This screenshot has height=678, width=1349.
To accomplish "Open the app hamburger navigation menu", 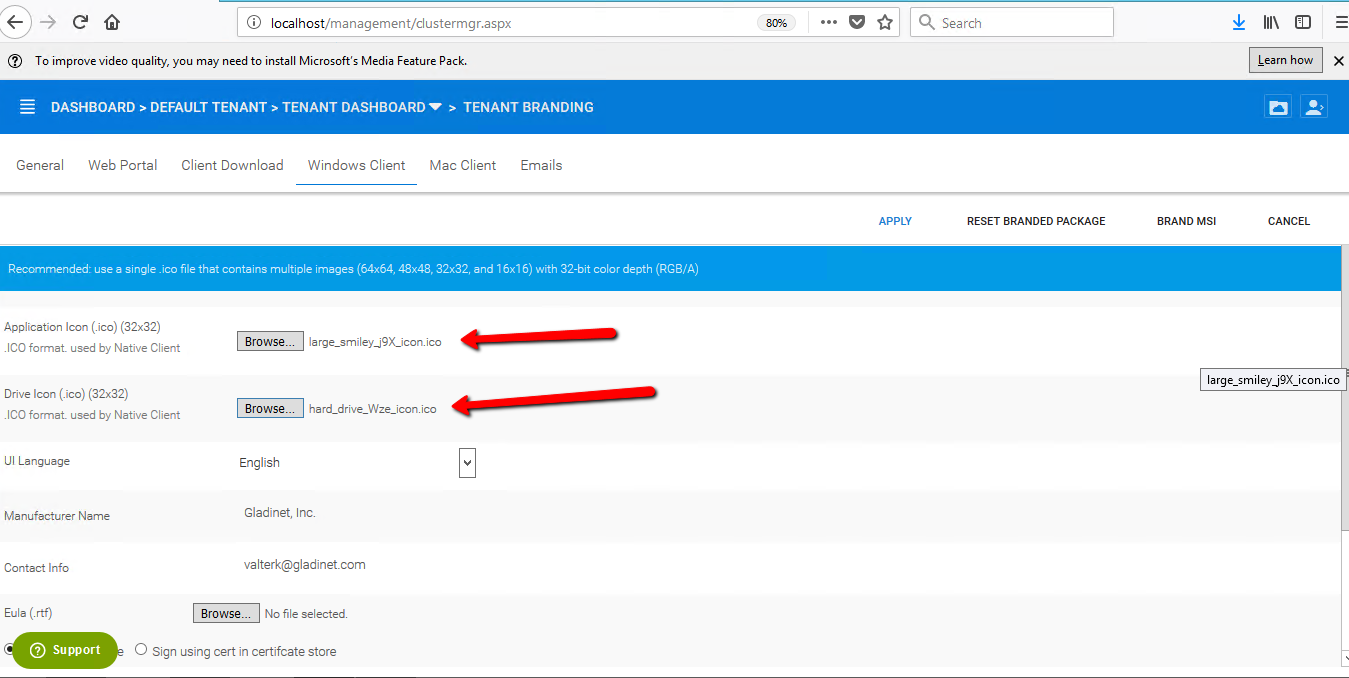I will (x=27, y=107).
